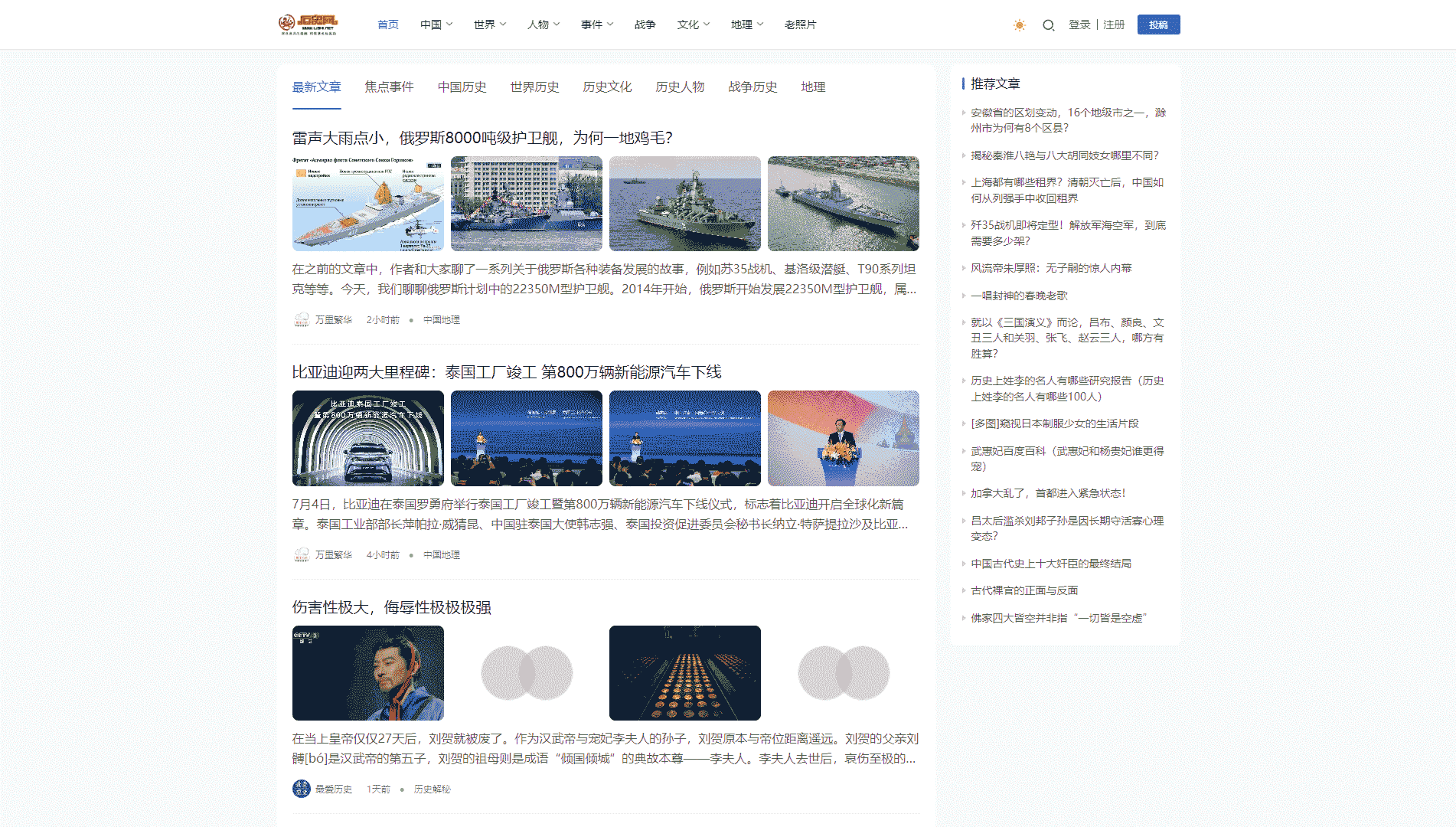
Task: Click author name 最爱历史
Action: tap(334, 789)
